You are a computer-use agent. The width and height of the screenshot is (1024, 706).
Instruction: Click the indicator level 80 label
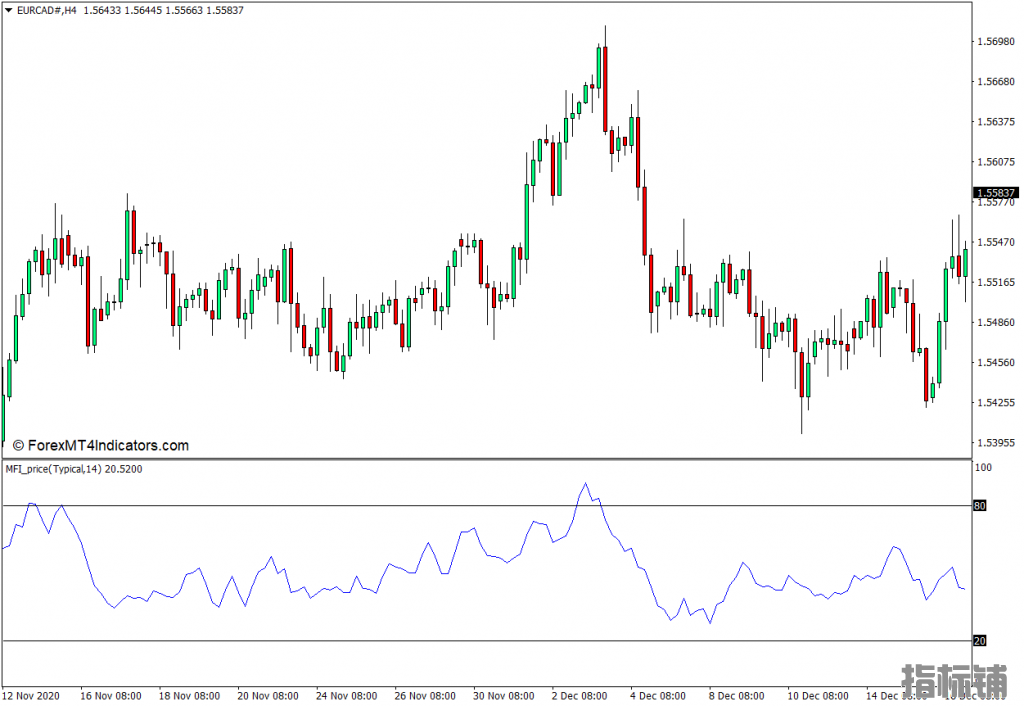[980, 505]
